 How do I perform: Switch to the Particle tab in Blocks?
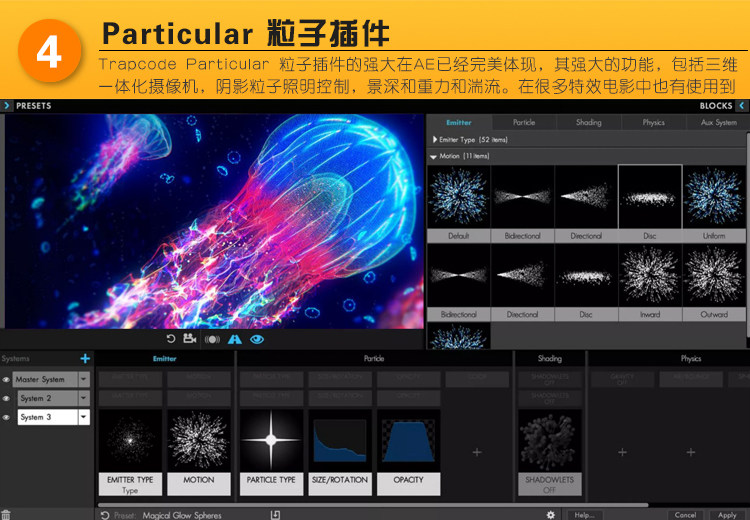[x=524, y=122]
